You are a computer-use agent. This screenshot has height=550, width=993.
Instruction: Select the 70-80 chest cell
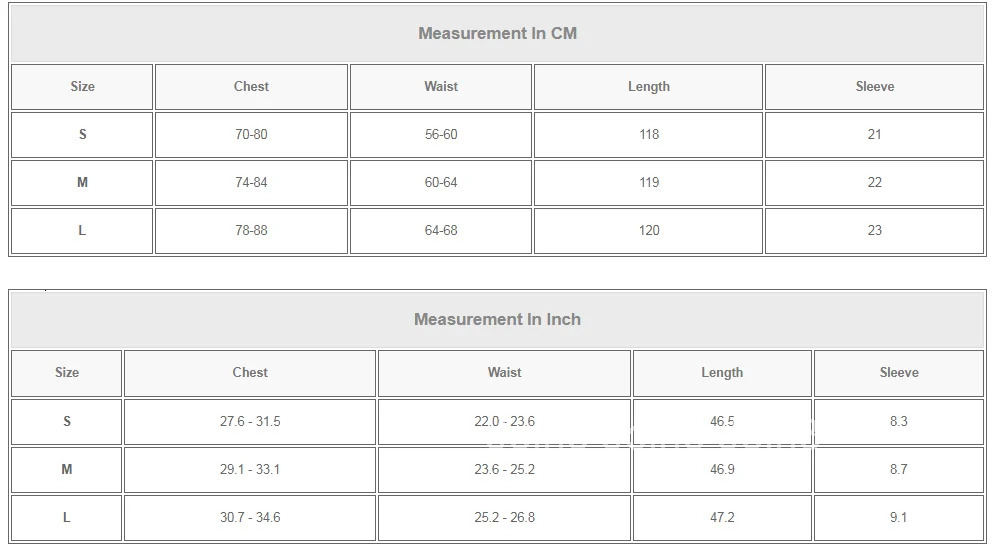coord(251,135)
